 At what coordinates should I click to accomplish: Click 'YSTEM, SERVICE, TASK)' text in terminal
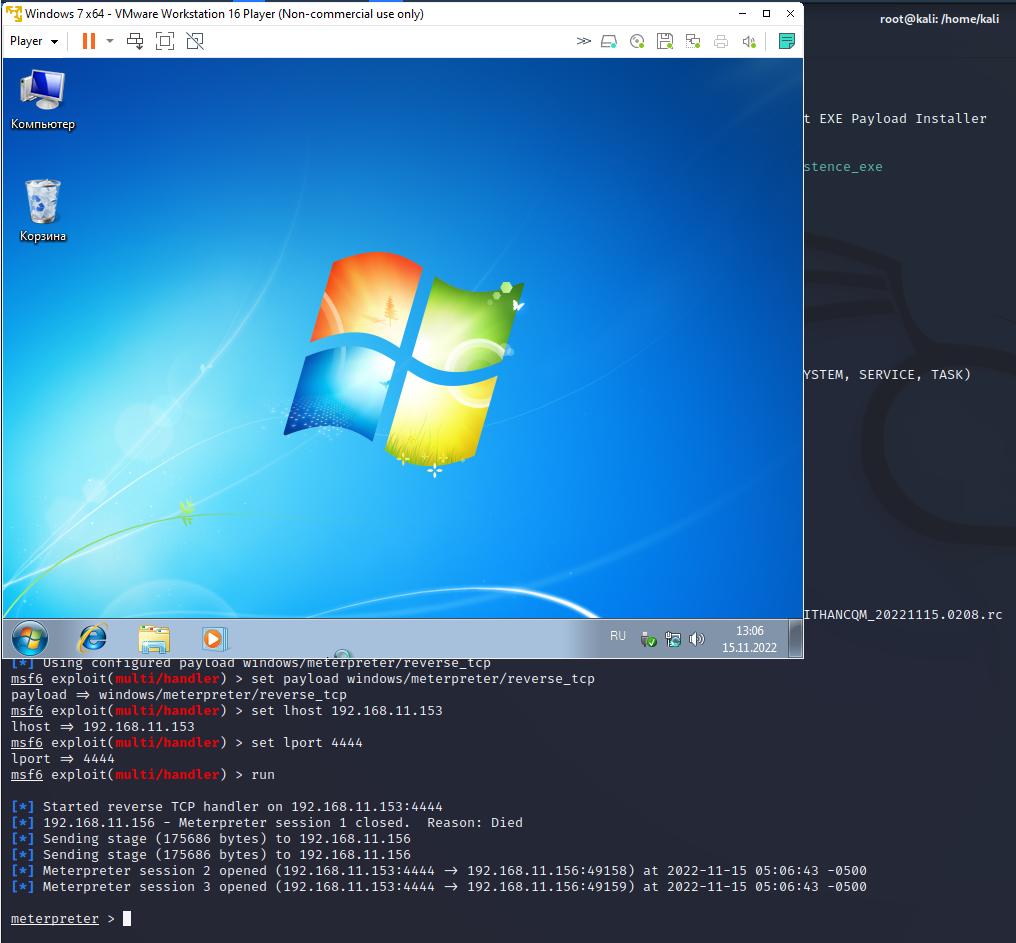[887, 375]
